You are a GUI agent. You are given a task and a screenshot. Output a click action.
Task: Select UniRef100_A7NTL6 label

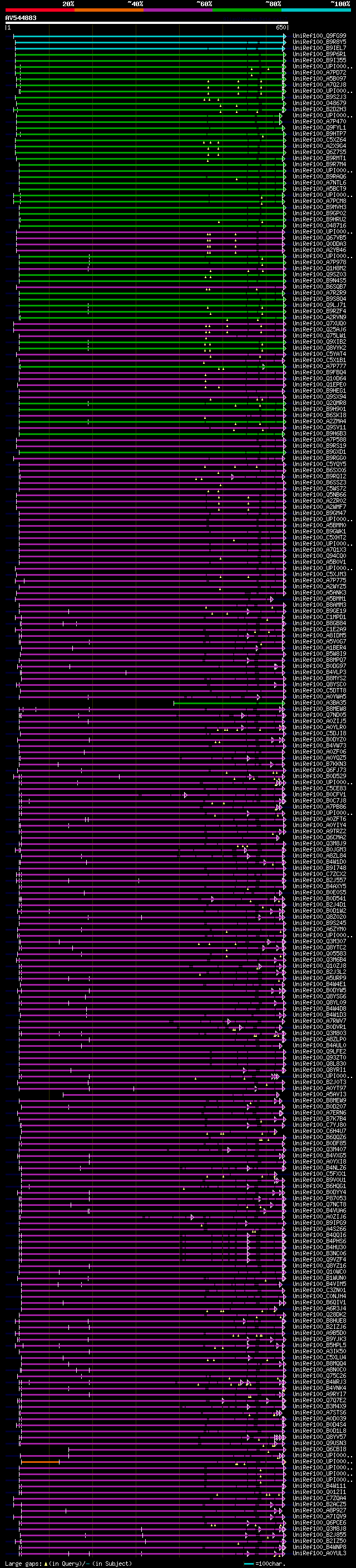(319, 182)
